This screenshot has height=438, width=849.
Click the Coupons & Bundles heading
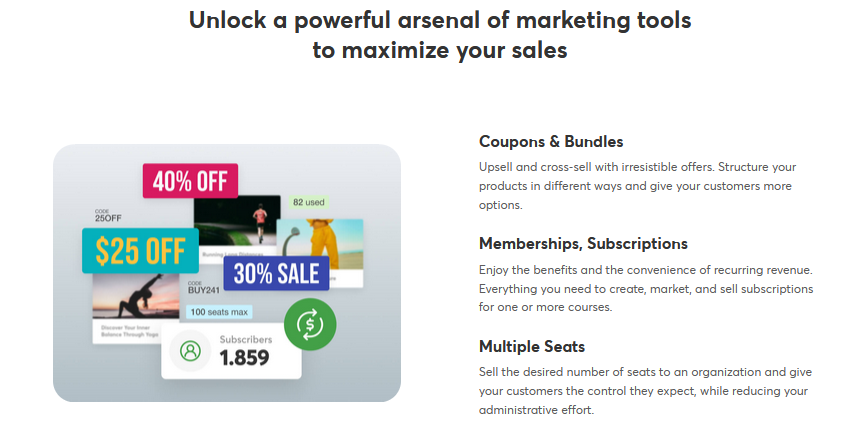click(x=551, y=142)
